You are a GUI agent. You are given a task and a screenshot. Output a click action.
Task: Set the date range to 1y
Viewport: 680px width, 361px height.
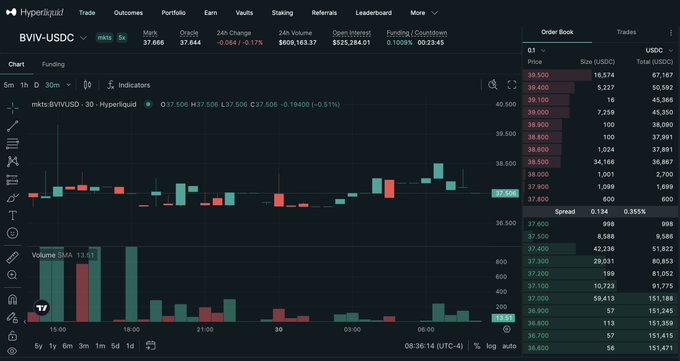click(52, 346)
